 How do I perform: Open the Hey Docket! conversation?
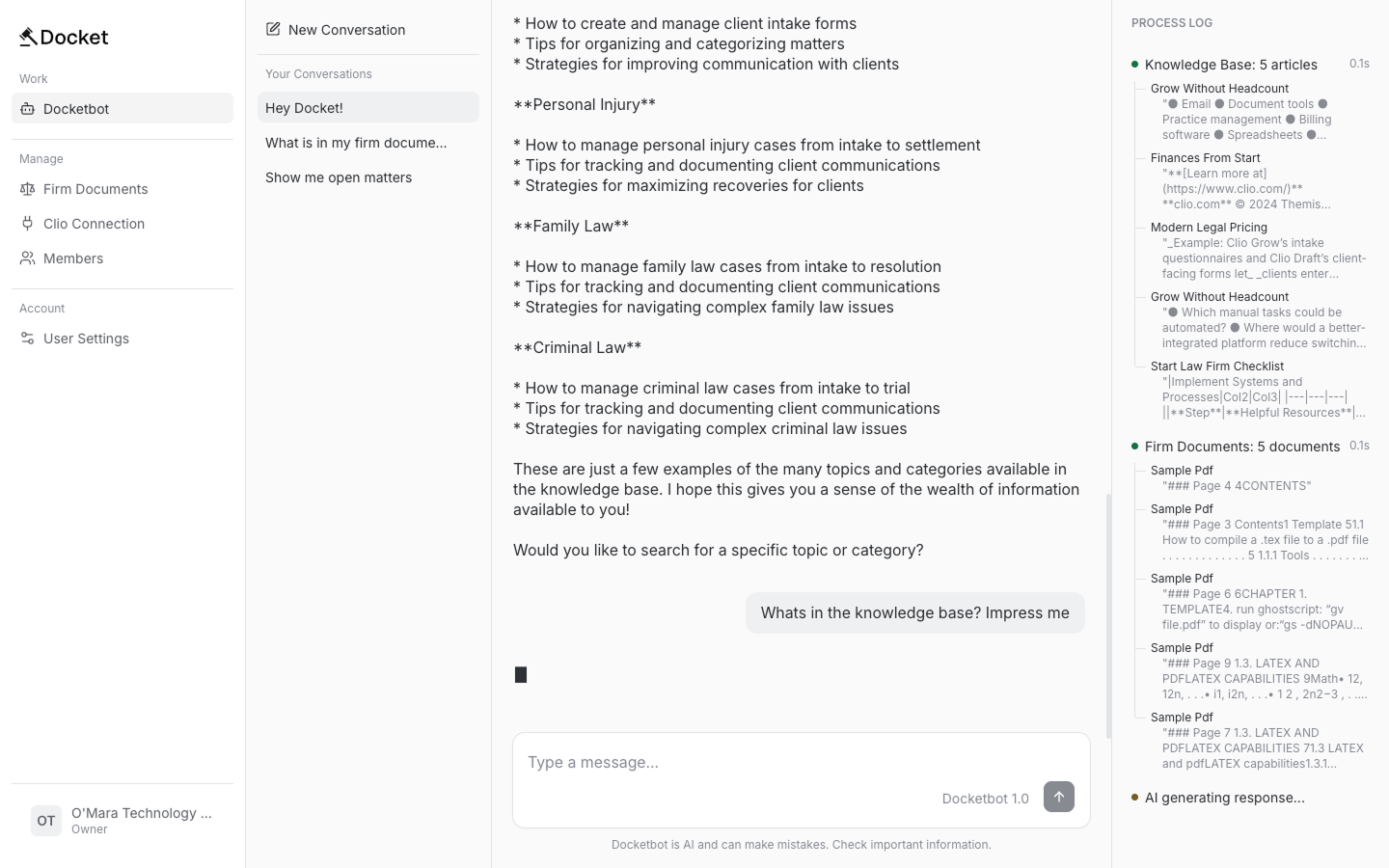(368, 108)
